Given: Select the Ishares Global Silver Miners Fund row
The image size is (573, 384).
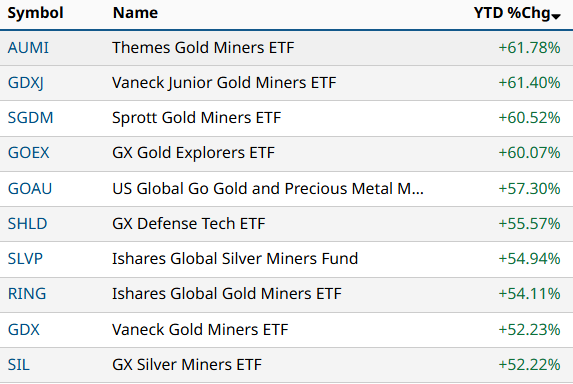Looking at the screenshot, I should [286, 259].
